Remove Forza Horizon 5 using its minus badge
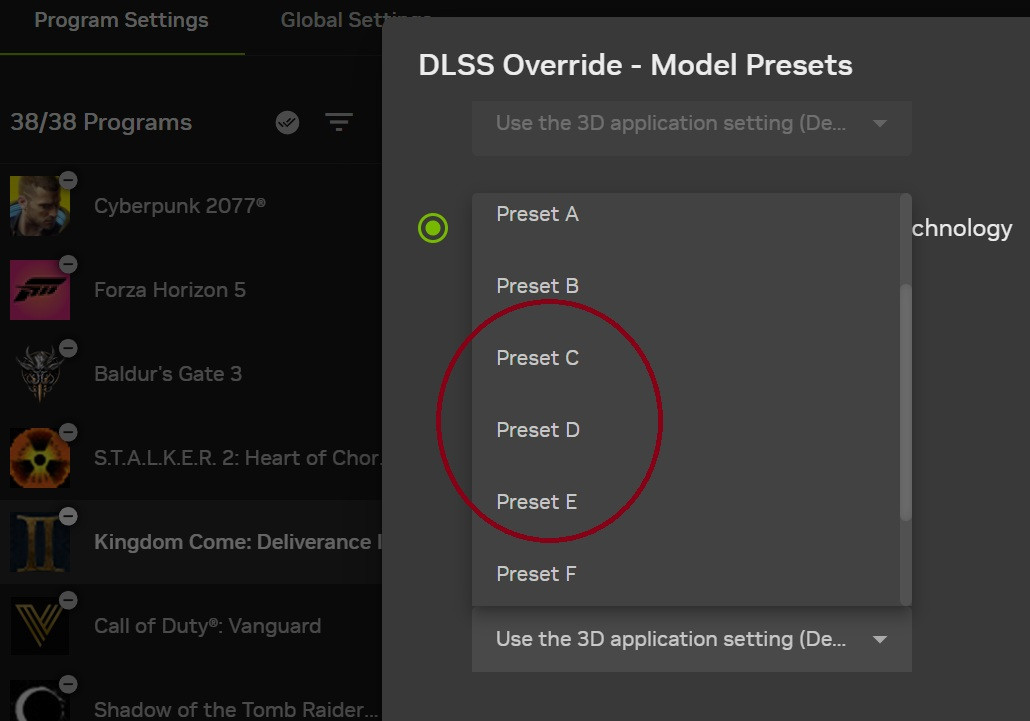Screen dimensions: 1030x721 pyautogui.click(x=68, y=264)
